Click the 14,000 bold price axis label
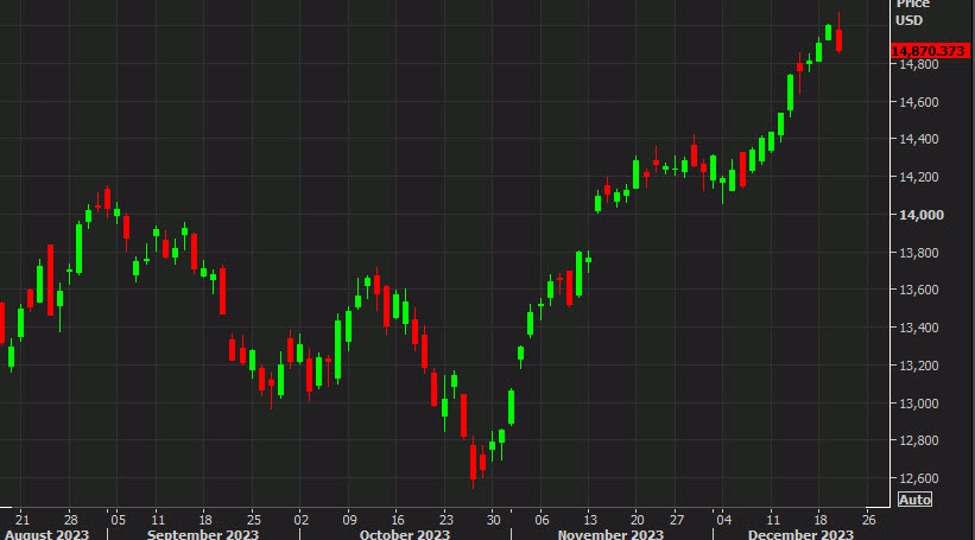975x540 pixels. click(x=921, y=215)
